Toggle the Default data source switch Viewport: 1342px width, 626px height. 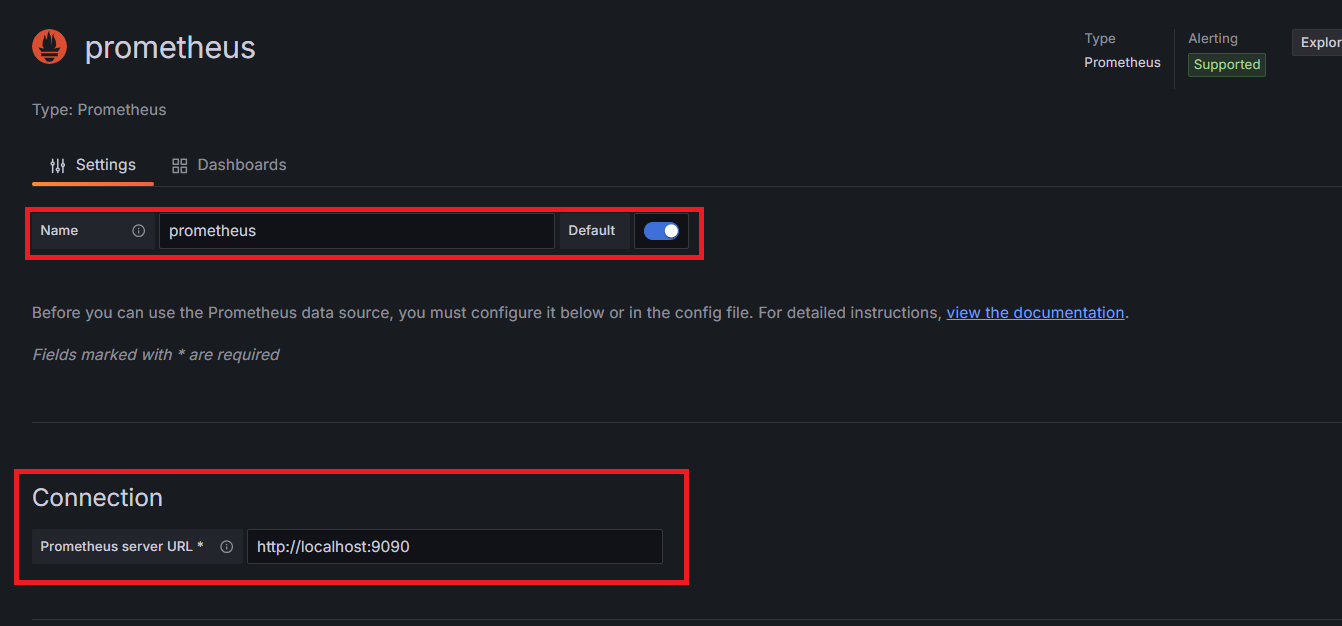point(661,231)
